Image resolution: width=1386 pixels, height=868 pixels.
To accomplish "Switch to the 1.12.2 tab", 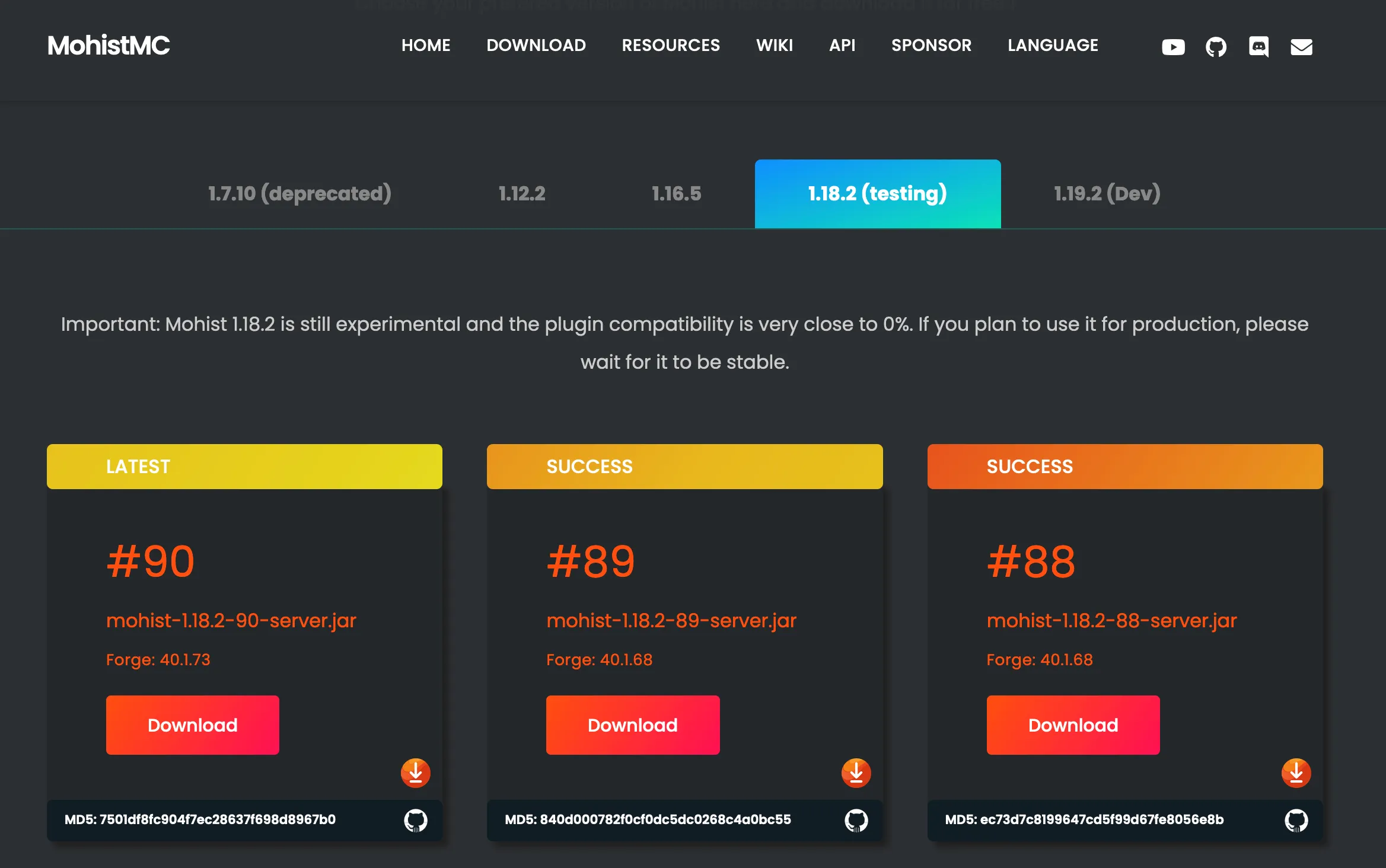I will tap(522, 193).
